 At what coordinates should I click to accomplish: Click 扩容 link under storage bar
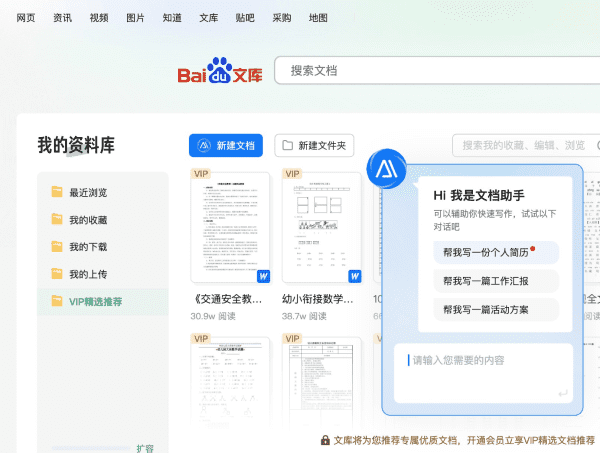coord(146,448)
